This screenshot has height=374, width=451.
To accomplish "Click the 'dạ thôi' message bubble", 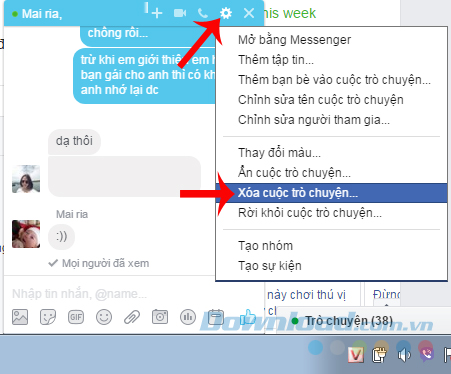I will click(74, 141).
